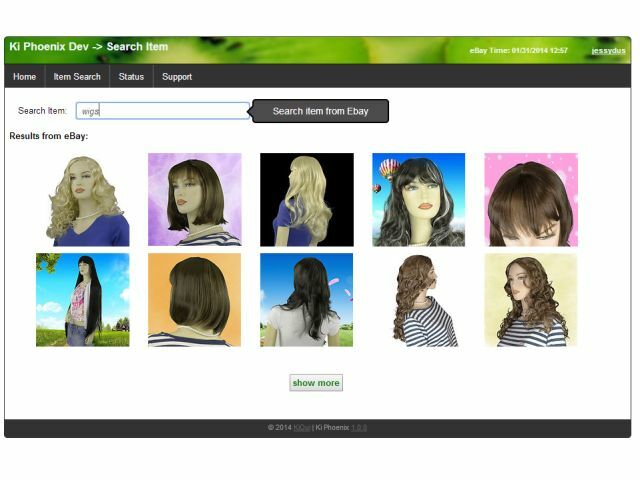The height and width of the screenshot is (480, 640).
Task: Click the Search Item text field
Action: click(163, 111)
